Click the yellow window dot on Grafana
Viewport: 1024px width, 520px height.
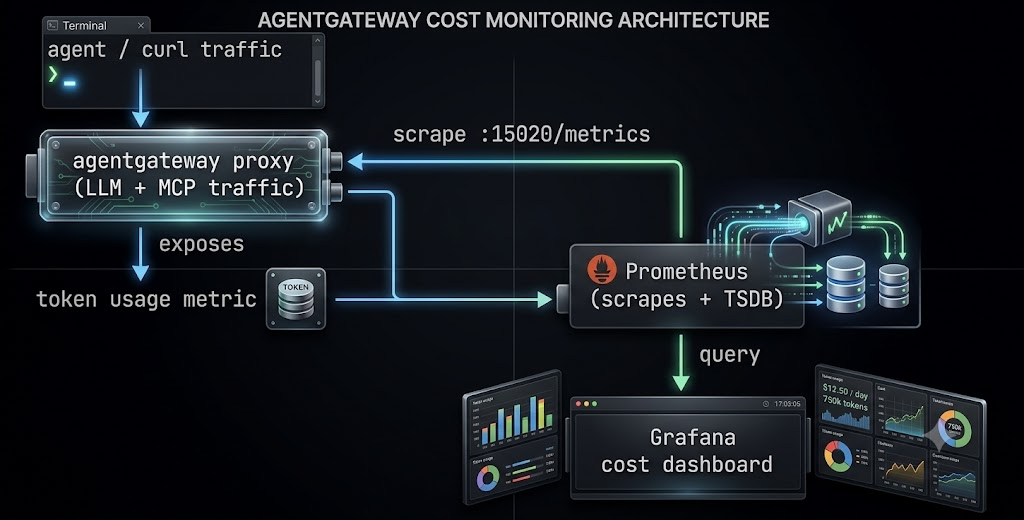point(586,404)
